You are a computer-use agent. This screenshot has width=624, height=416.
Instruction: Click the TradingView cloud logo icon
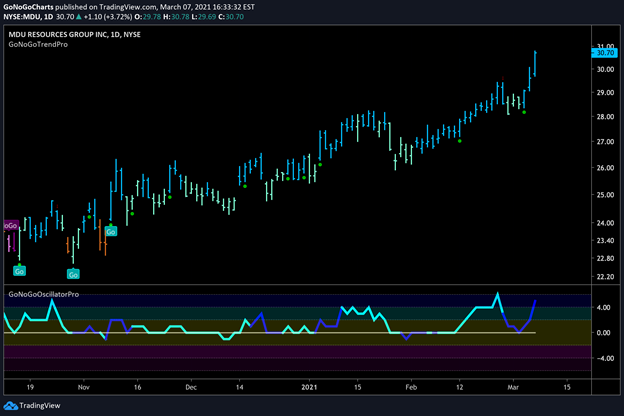pyautogui.click(x=10, y=406)
